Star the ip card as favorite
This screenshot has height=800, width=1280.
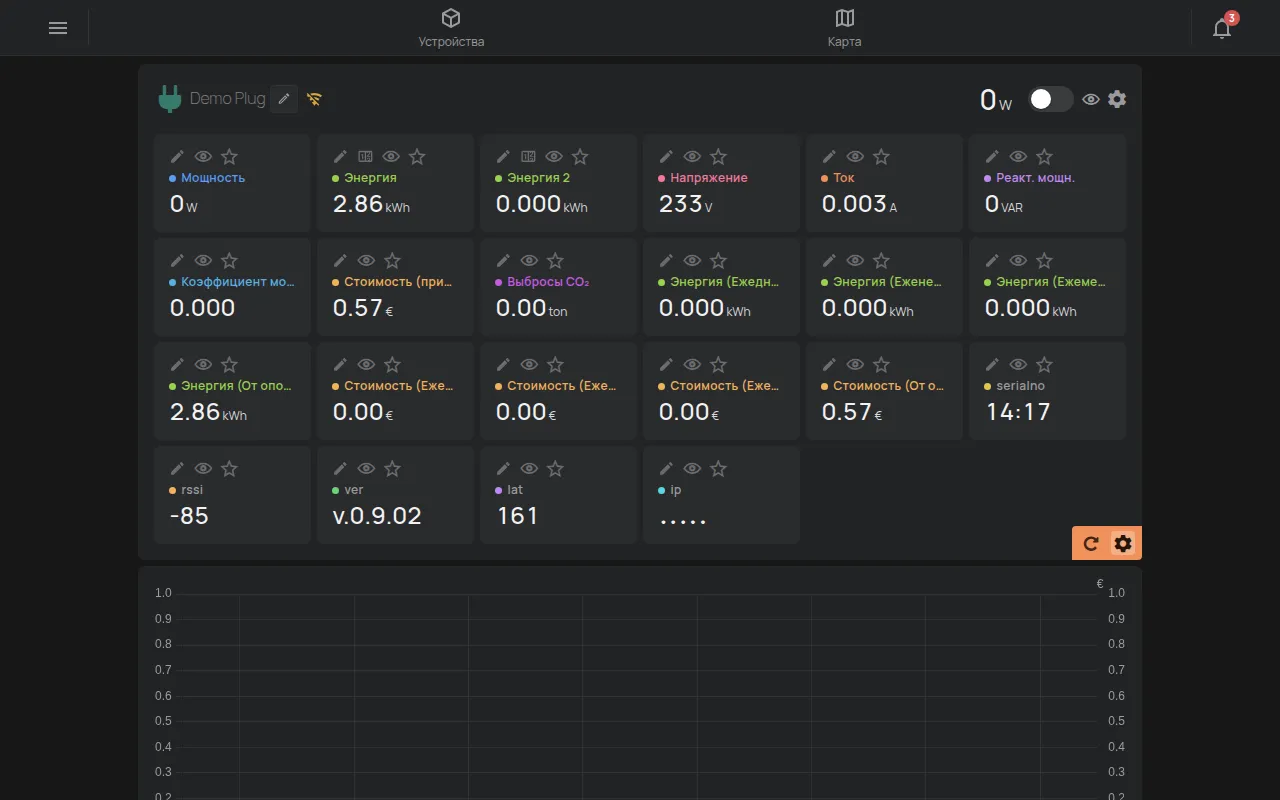(x=718, y=468)
